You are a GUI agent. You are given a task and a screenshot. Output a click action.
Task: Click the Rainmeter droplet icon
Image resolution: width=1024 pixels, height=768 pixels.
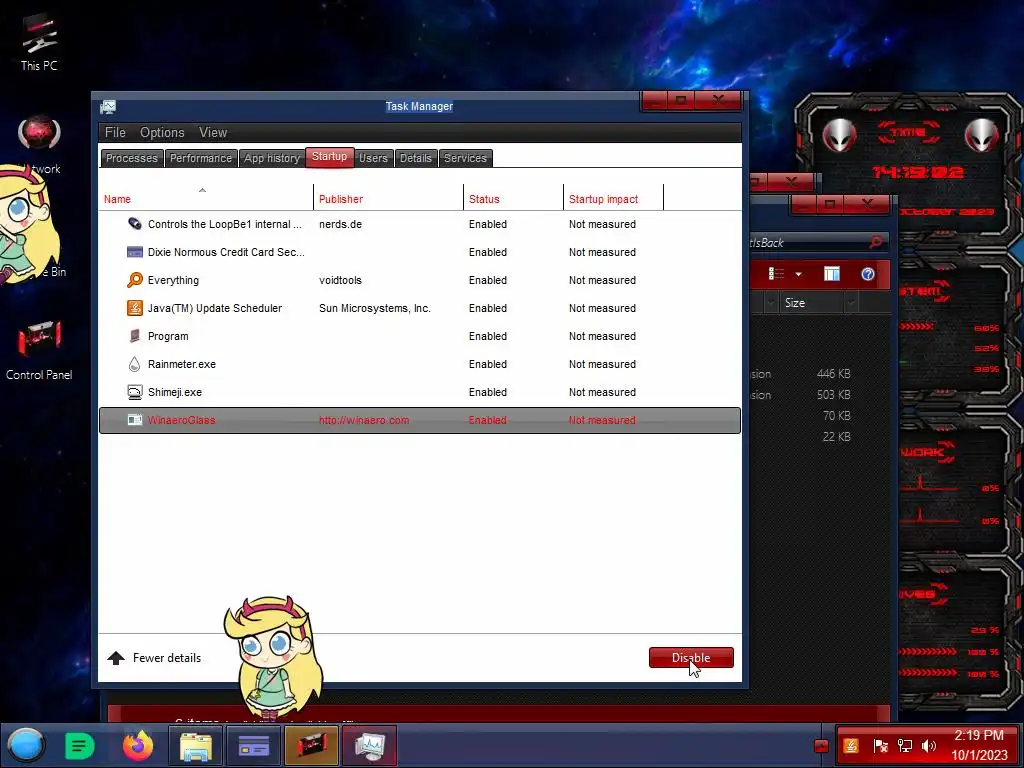(135, 364)
